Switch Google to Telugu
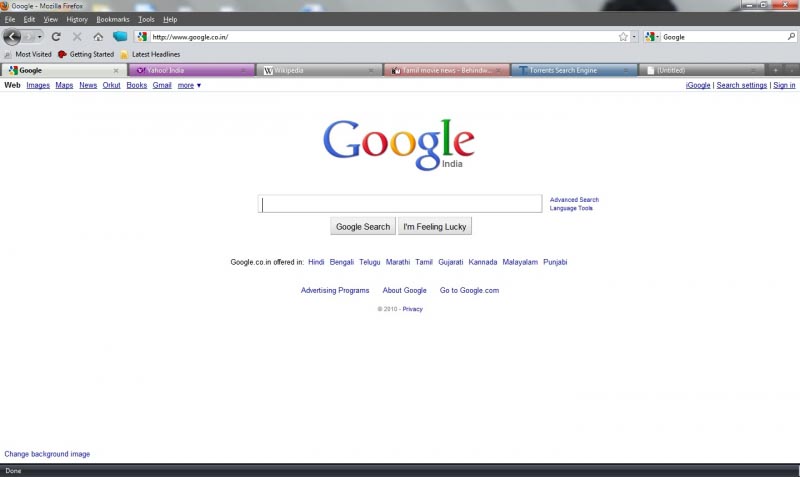The width and height of the screenshot is (800, 477). coord(369,262)
